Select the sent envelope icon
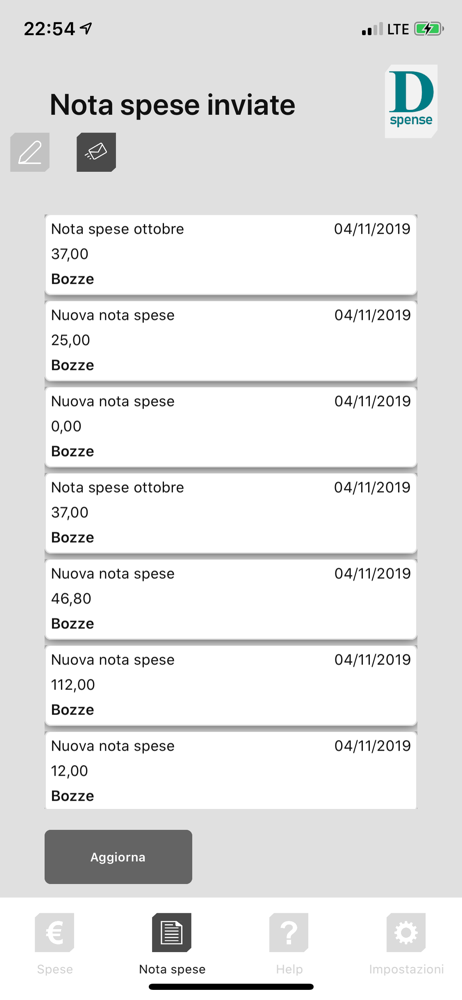Viewport: 462px width, 1000px height. 96,152
